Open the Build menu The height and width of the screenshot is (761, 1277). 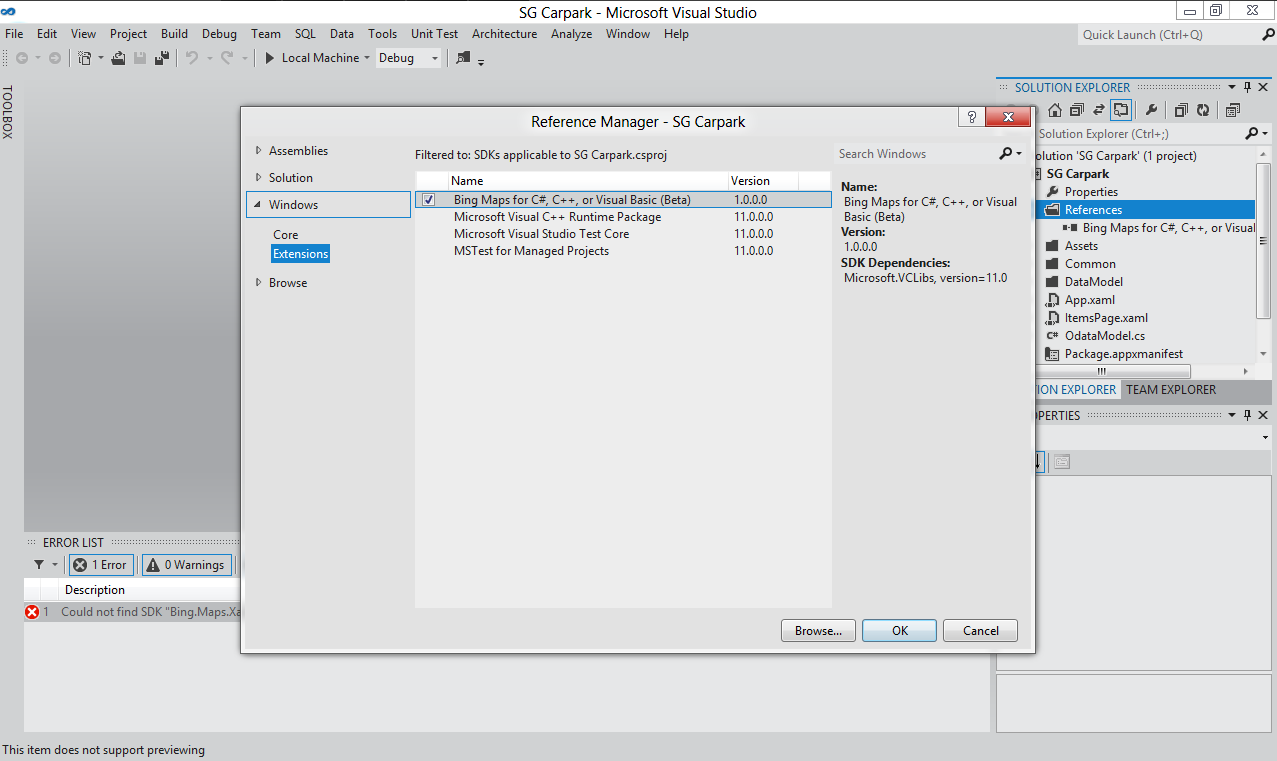coord(175,34)
